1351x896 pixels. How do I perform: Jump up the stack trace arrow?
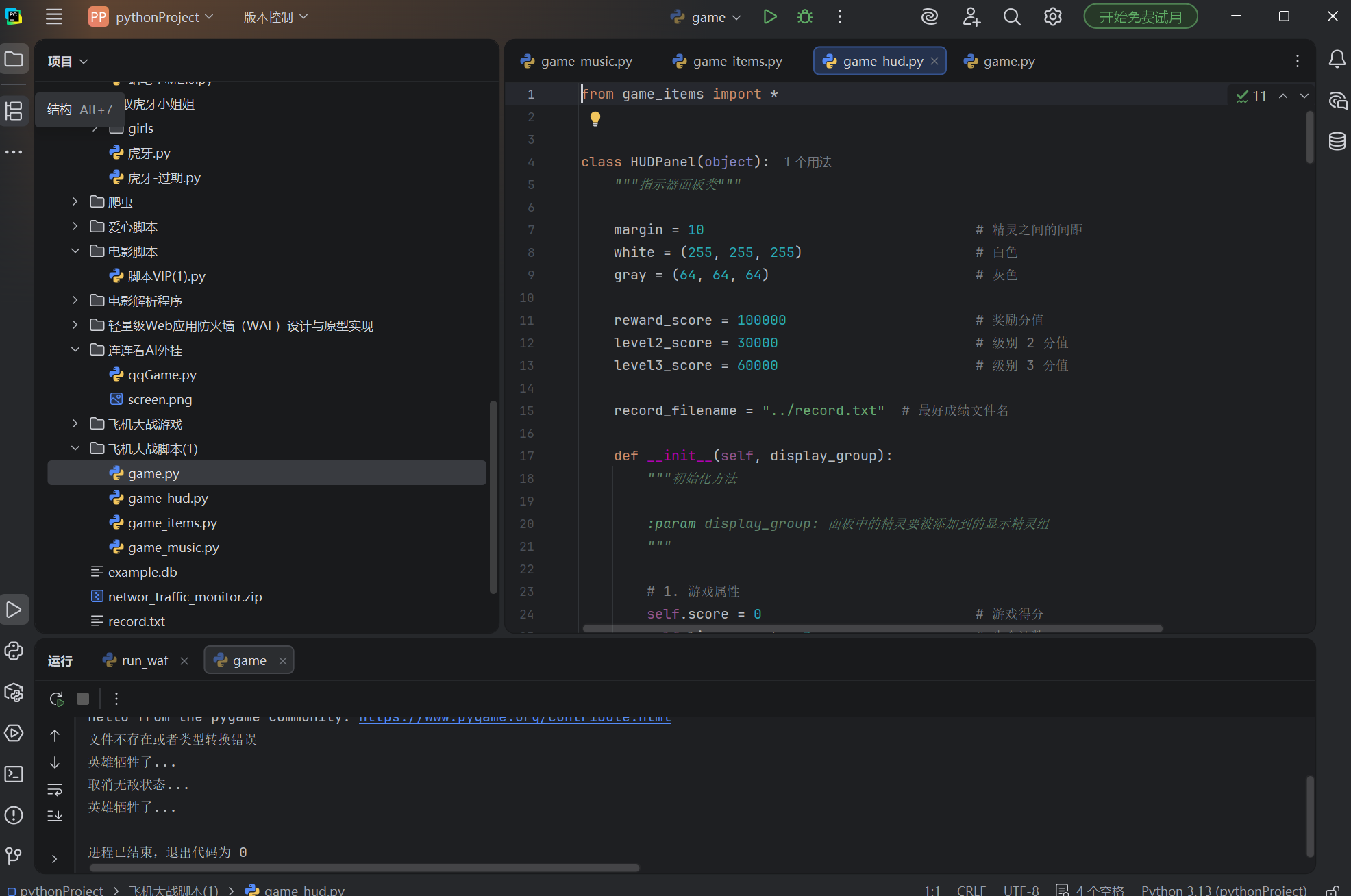coord(55,736)
